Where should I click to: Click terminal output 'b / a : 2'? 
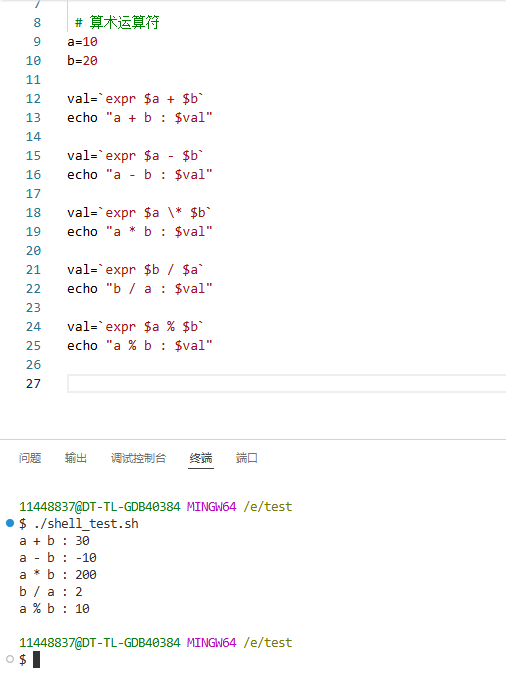click(x=51, y=592)
